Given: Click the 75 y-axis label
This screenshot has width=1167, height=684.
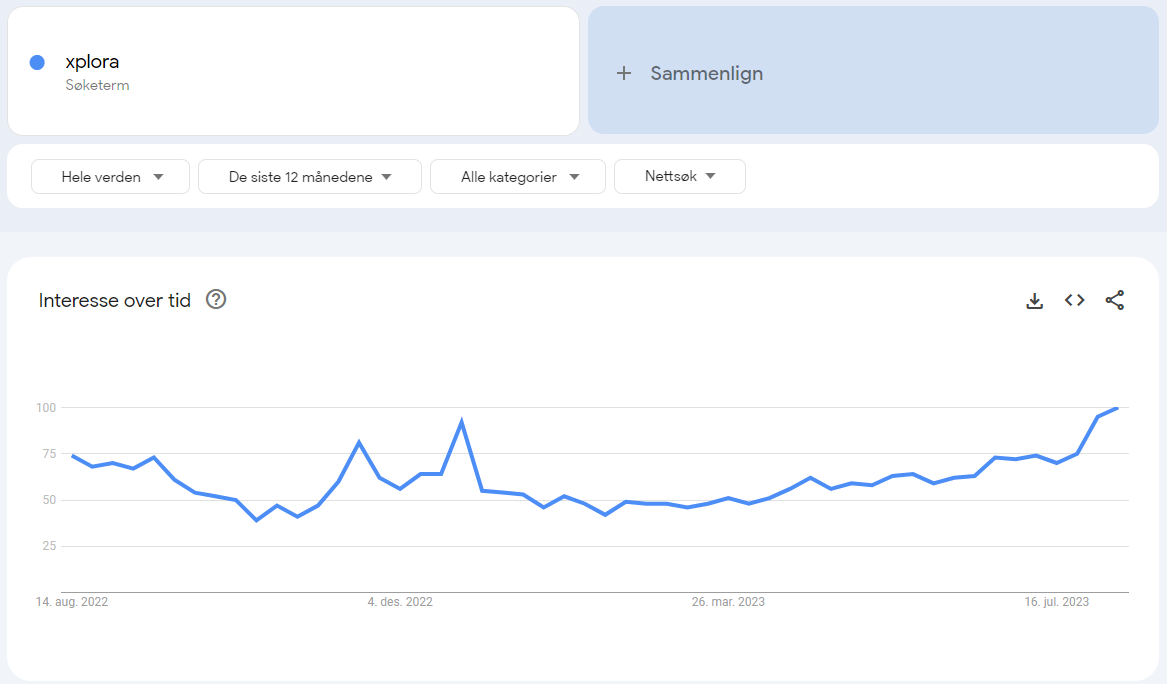Looking at the screenshot, I should (49, 454).
